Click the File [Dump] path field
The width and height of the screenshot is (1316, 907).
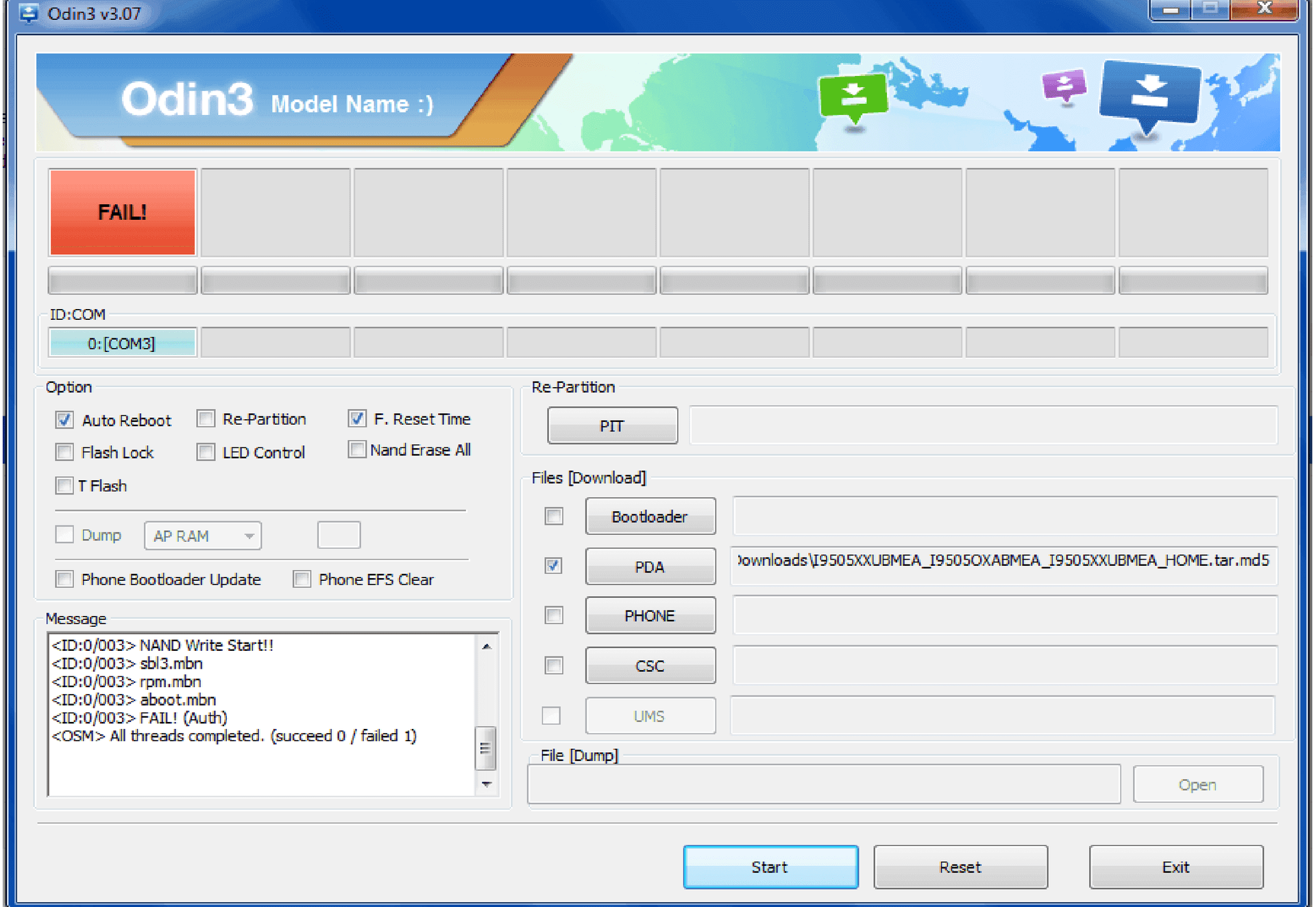[824, 784]
